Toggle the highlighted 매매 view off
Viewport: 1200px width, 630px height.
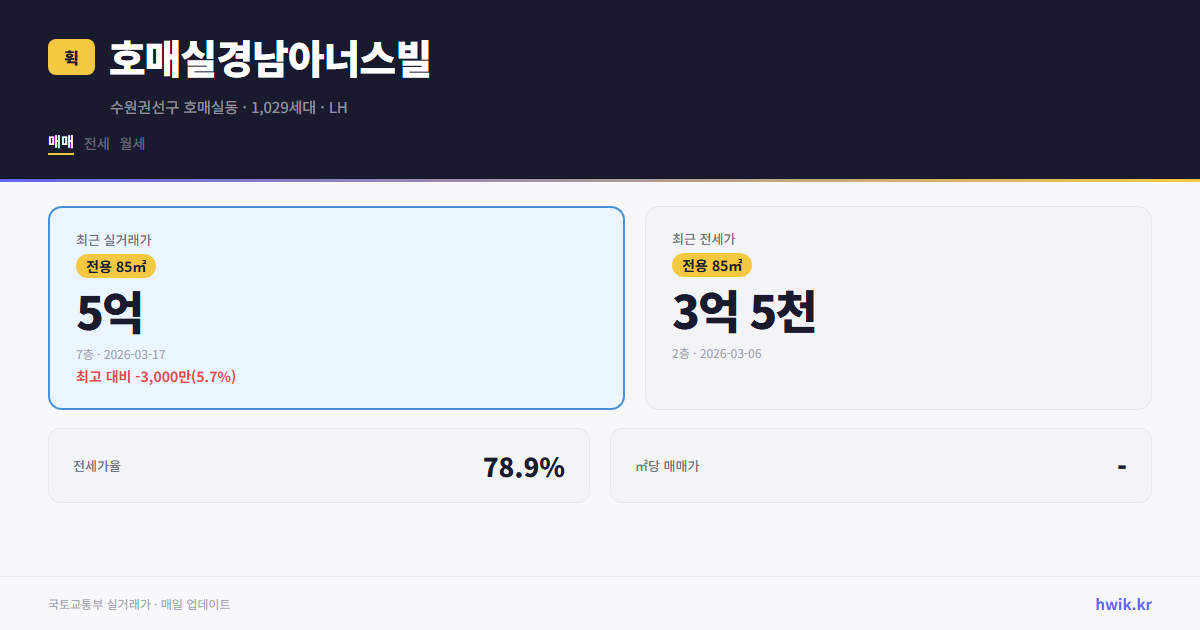pyautogui.click(x=60, y=143)
